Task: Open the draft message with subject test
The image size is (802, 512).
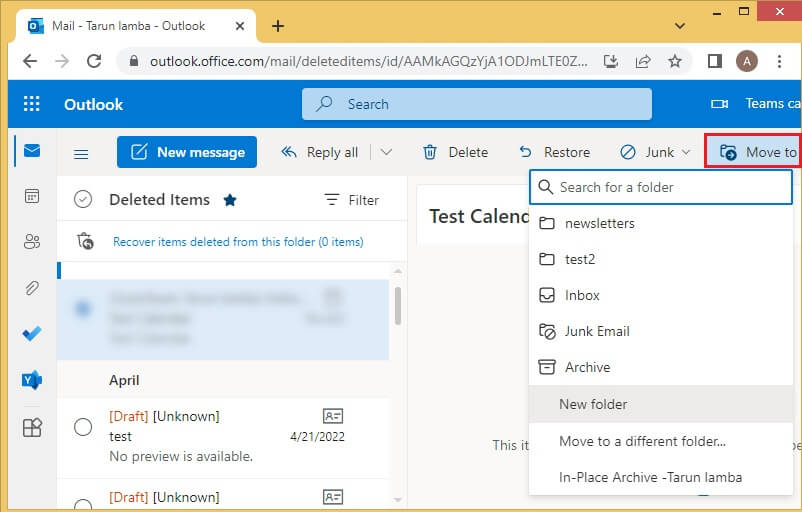Action: [x=222, y=436]
